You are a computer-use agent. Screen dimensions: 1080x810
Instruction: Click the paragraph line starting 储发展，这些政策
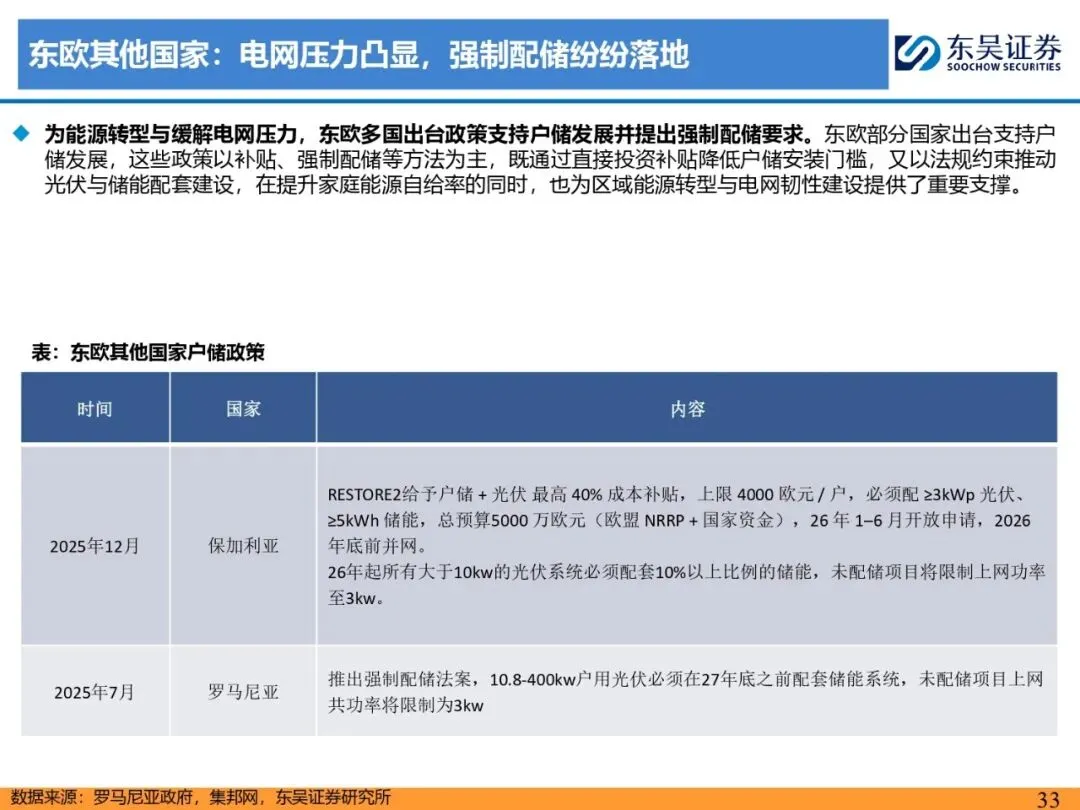pos(550,159)
